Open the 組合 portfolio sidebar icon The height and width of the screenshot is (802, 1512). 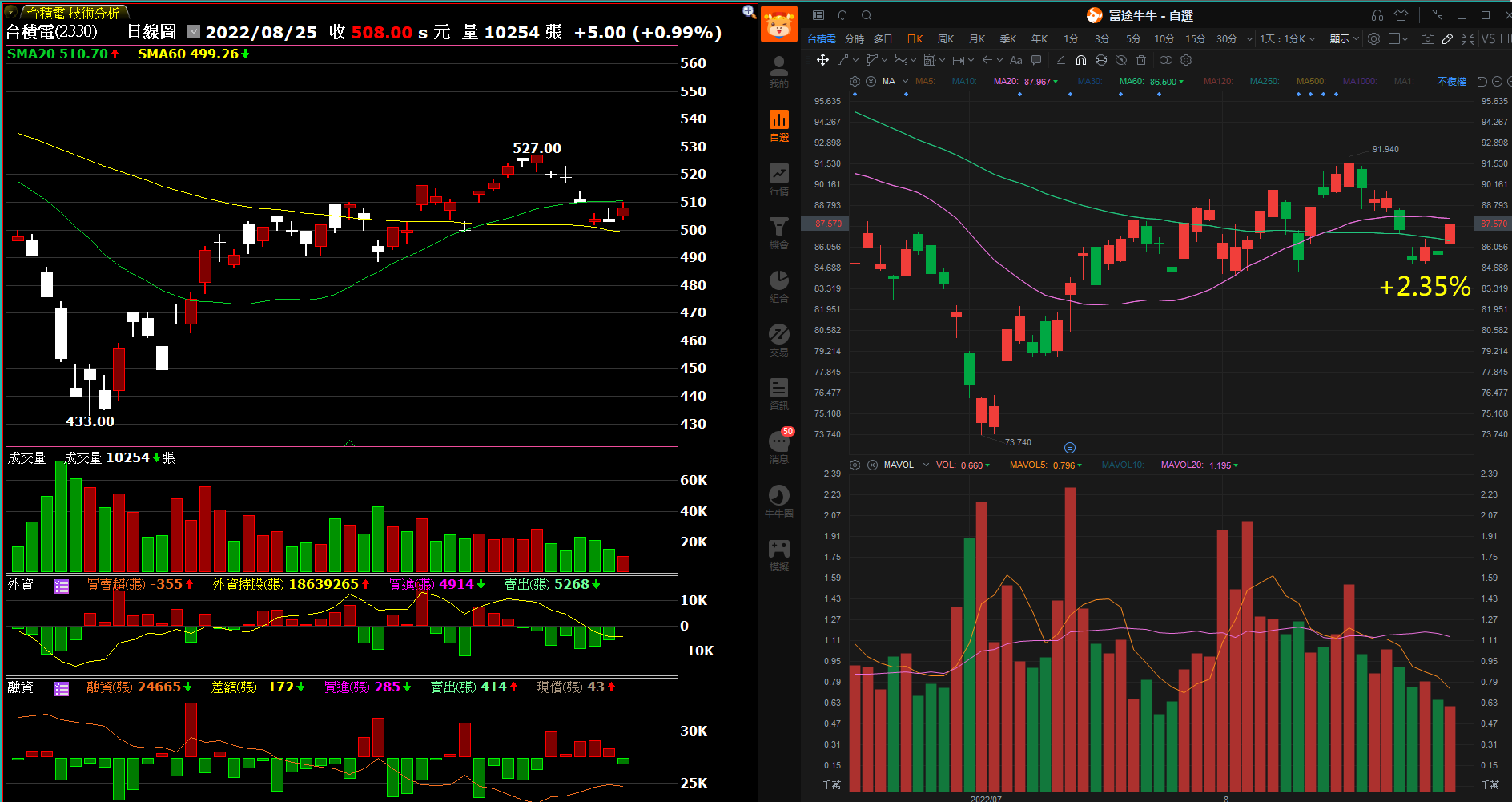click(778, 287)
